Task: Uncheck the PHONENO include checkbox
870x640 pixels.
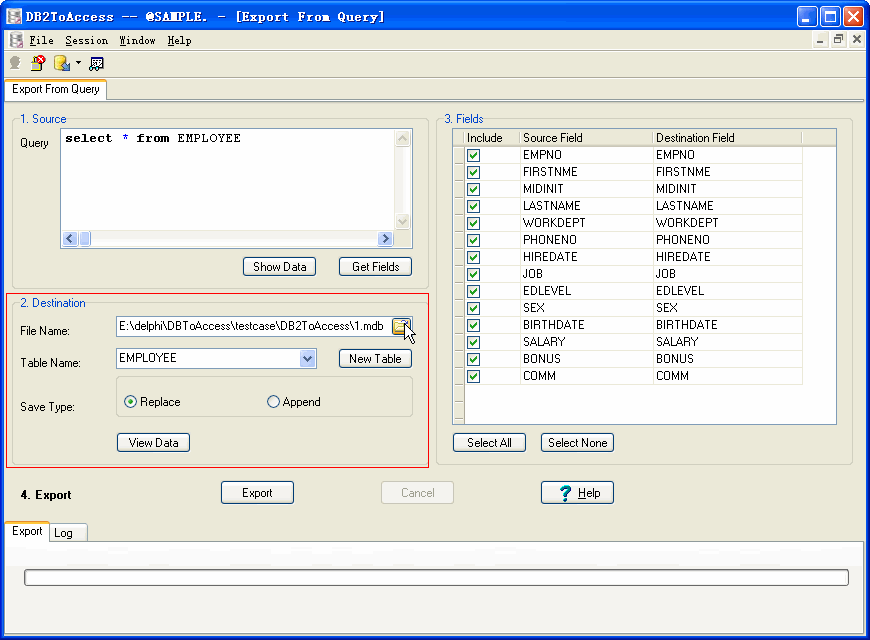Action: coord(473,240)
